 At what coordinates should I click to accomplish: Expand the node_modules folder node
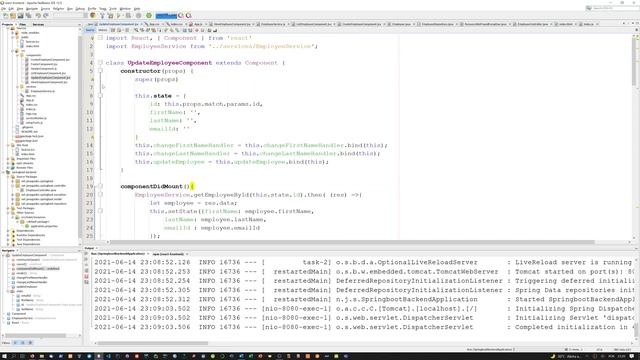(13, 33)
